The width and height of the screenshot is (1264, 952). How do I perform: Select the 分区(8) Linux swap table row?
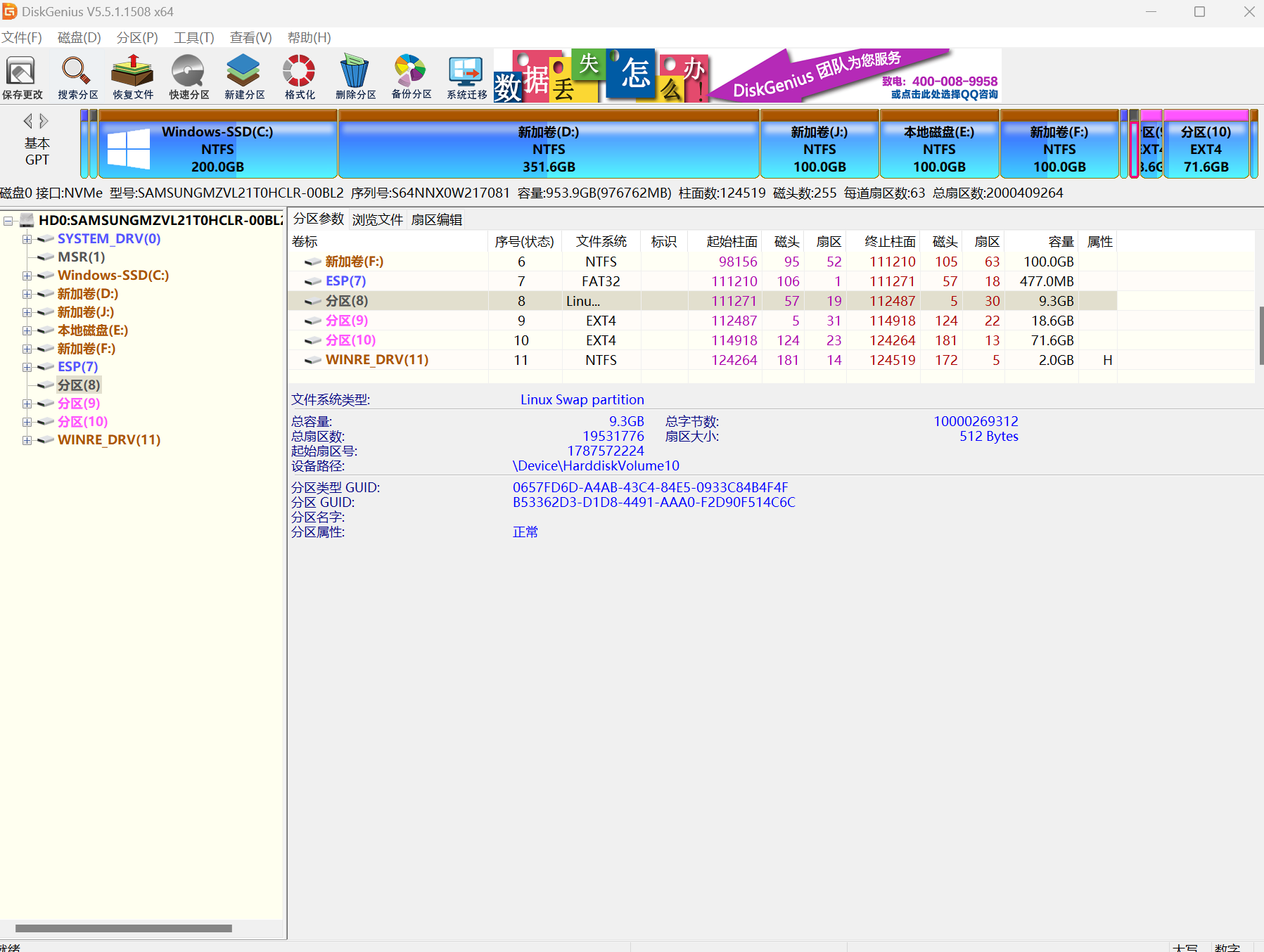[701, 301]
